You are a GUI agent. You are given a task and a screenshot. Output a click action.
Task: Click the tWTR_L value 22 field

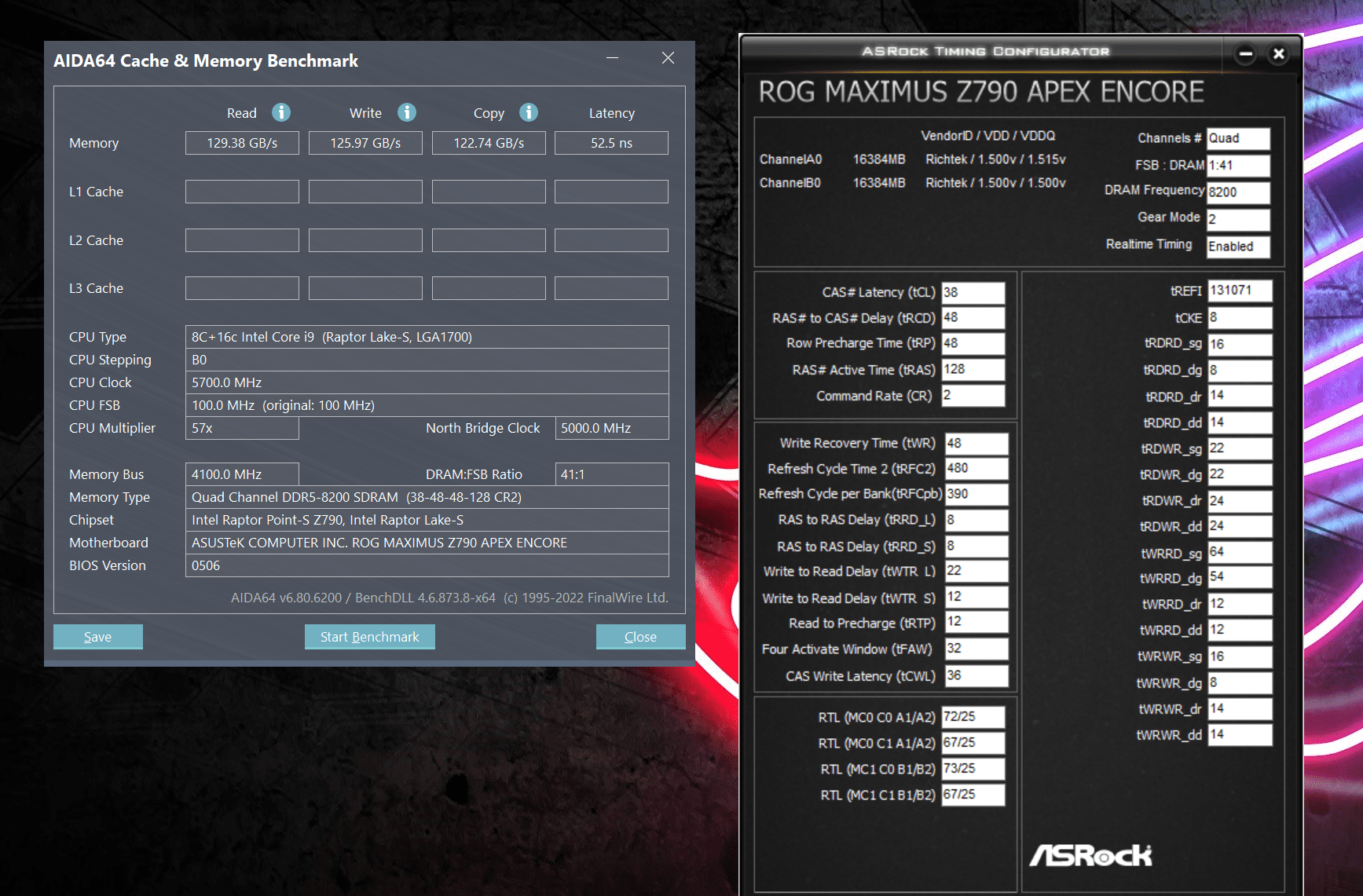[x=976, y=571]
